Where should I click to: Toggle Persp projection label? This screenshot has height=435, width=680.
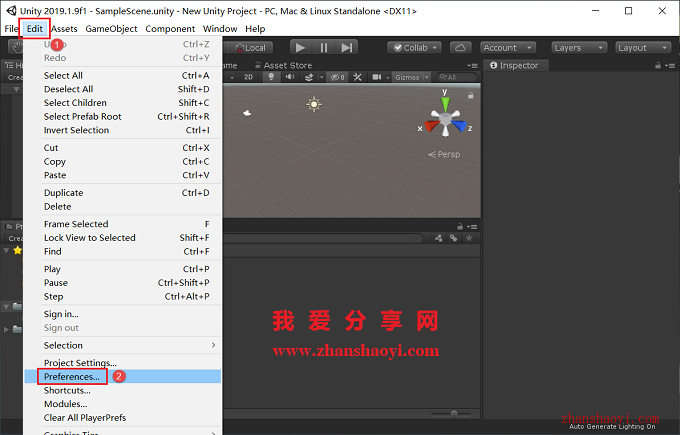pyautogui.click(x=444, y=154)
